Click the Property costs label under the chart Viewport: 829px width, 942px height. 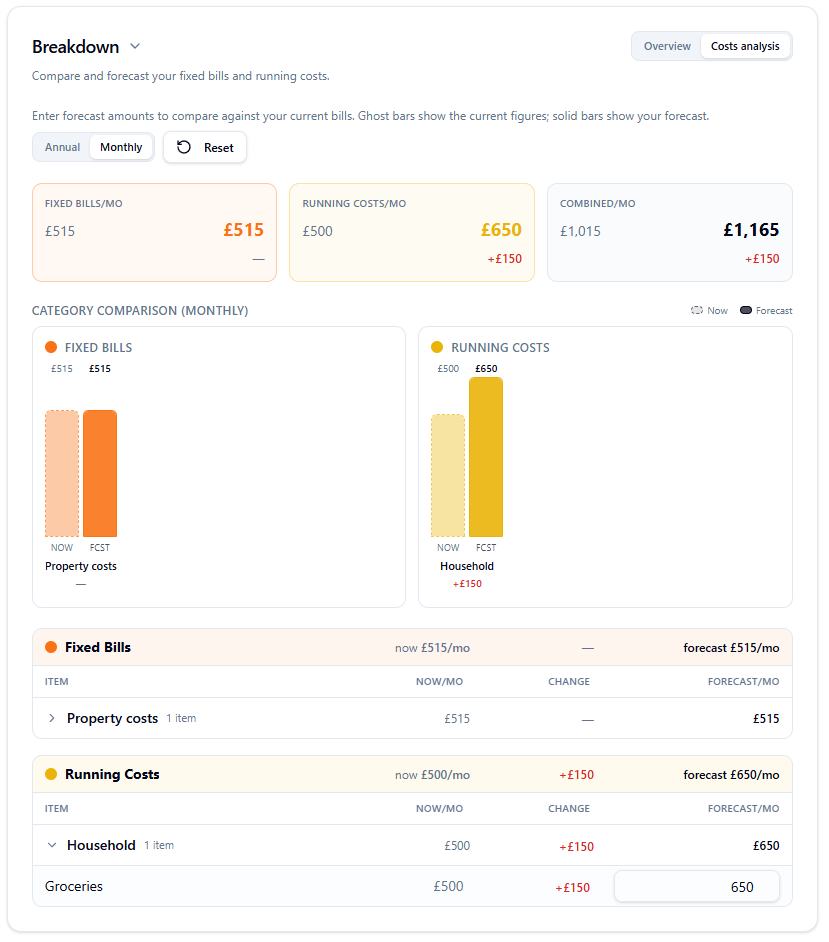80,566
